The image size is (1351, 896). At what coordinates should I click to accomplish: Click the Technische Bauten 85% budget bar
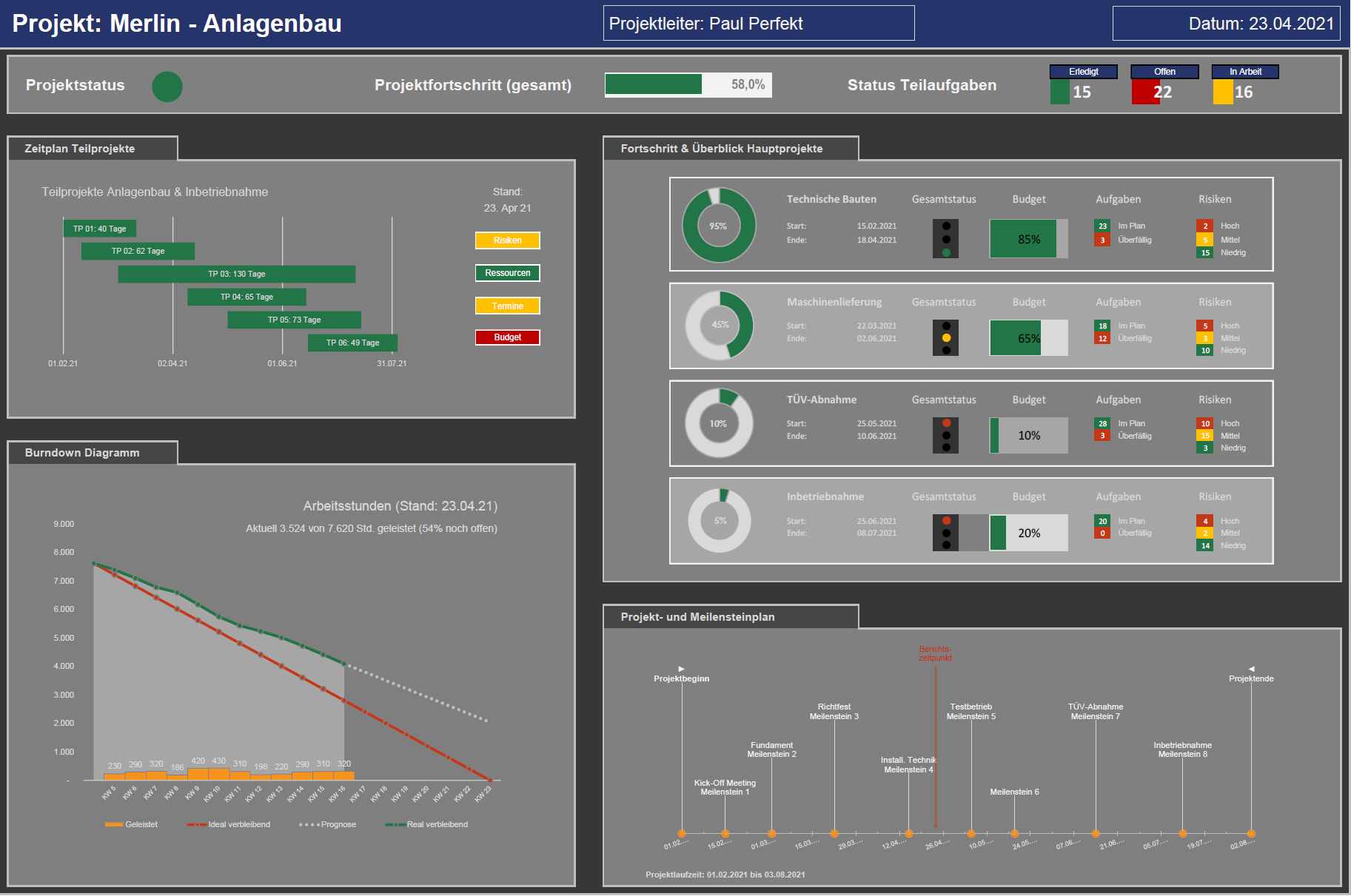coord(1028,239)
